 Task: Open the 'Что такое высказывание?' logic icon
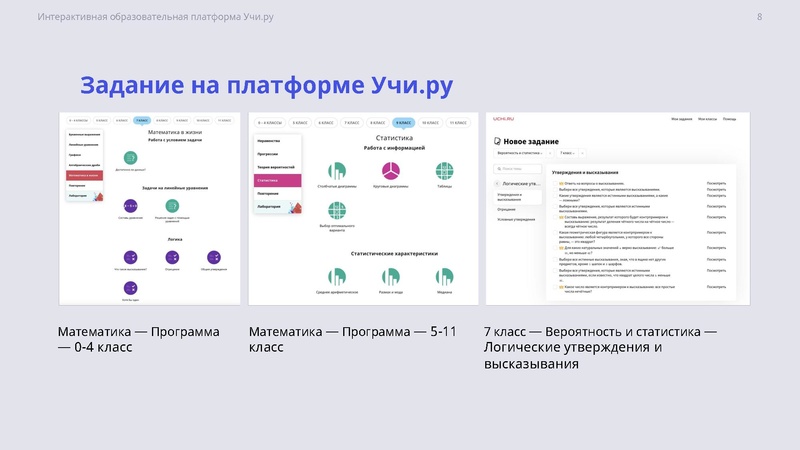(x=131, y=257)
